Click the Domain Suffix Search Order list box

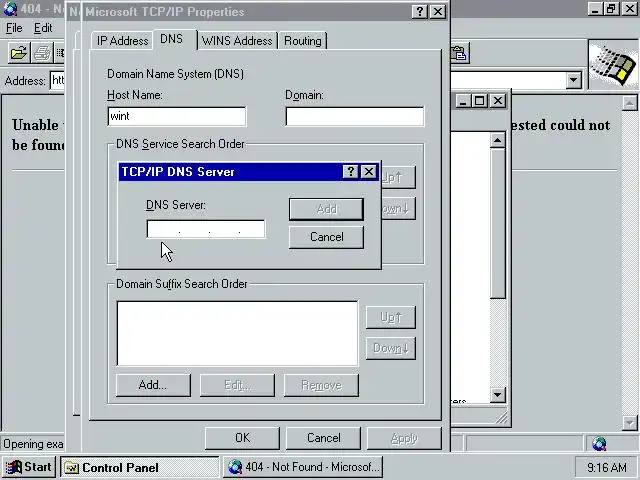click(237, 333)
